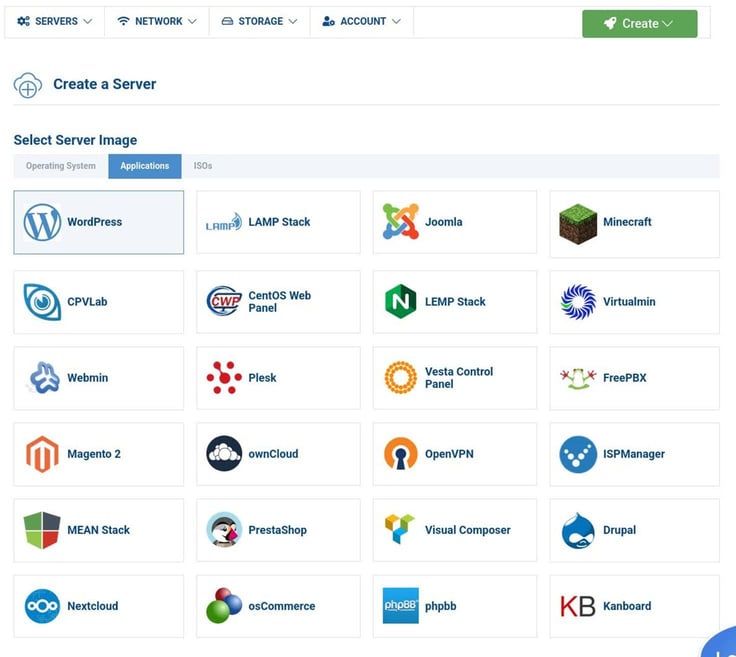Screen dimensions: 736x657
Task: Click the PrestaShop text label
Action: 277,530
